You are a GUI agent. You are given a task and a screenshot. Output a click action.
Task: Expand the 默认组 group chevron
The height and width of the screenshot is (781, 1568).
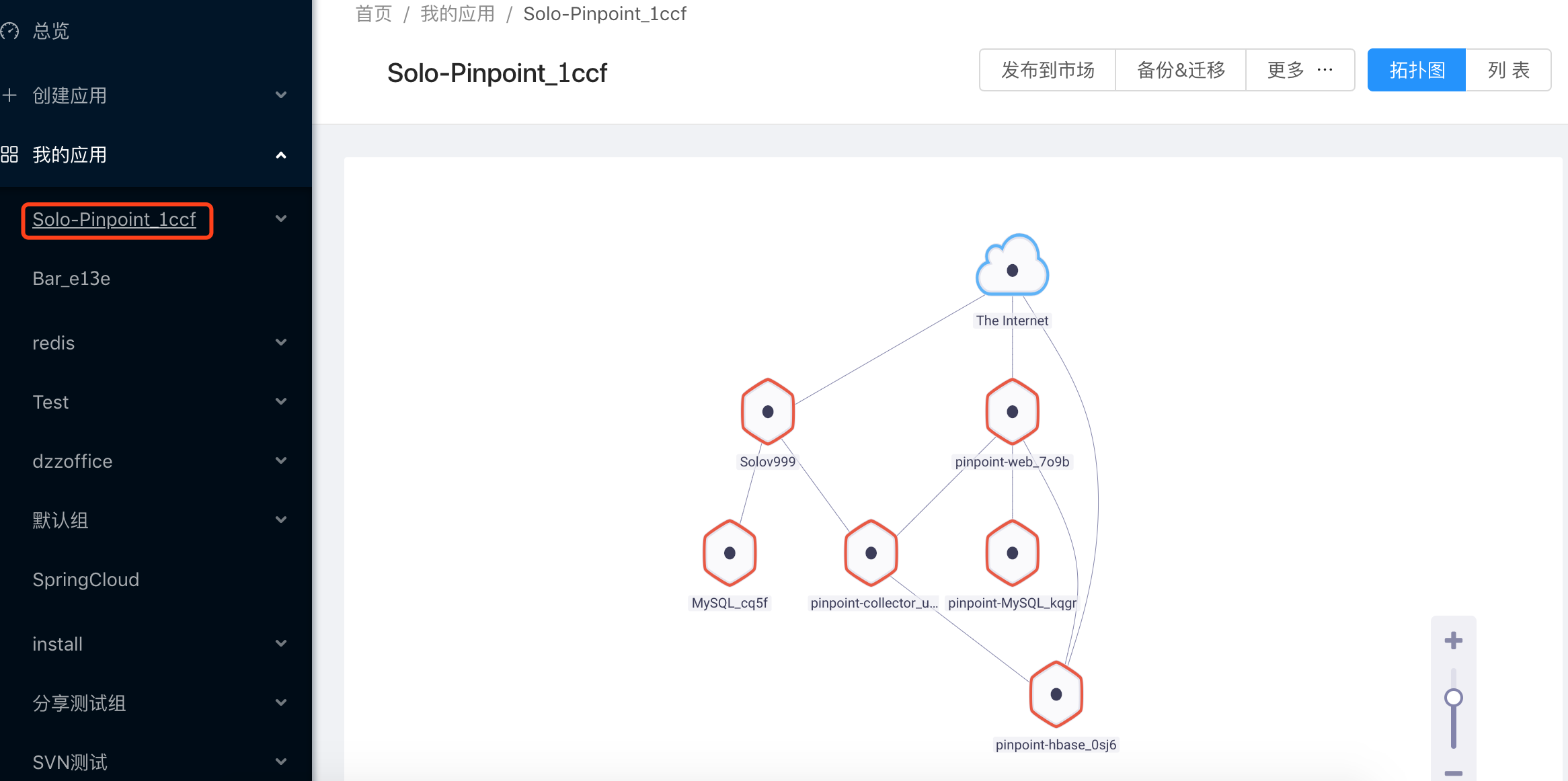point(281,520)
